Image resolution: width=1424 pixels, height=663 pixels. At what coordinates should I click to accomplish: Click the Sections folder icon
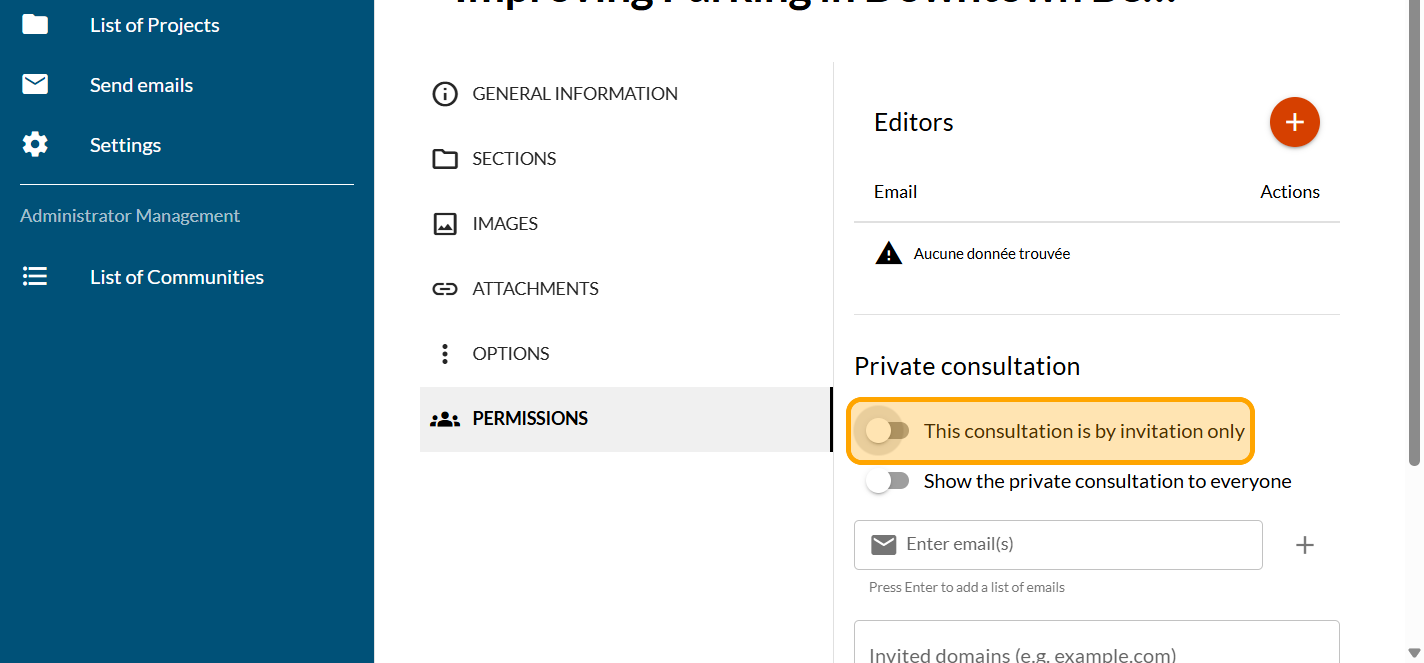pyautogui.click(x=444, y=159)
